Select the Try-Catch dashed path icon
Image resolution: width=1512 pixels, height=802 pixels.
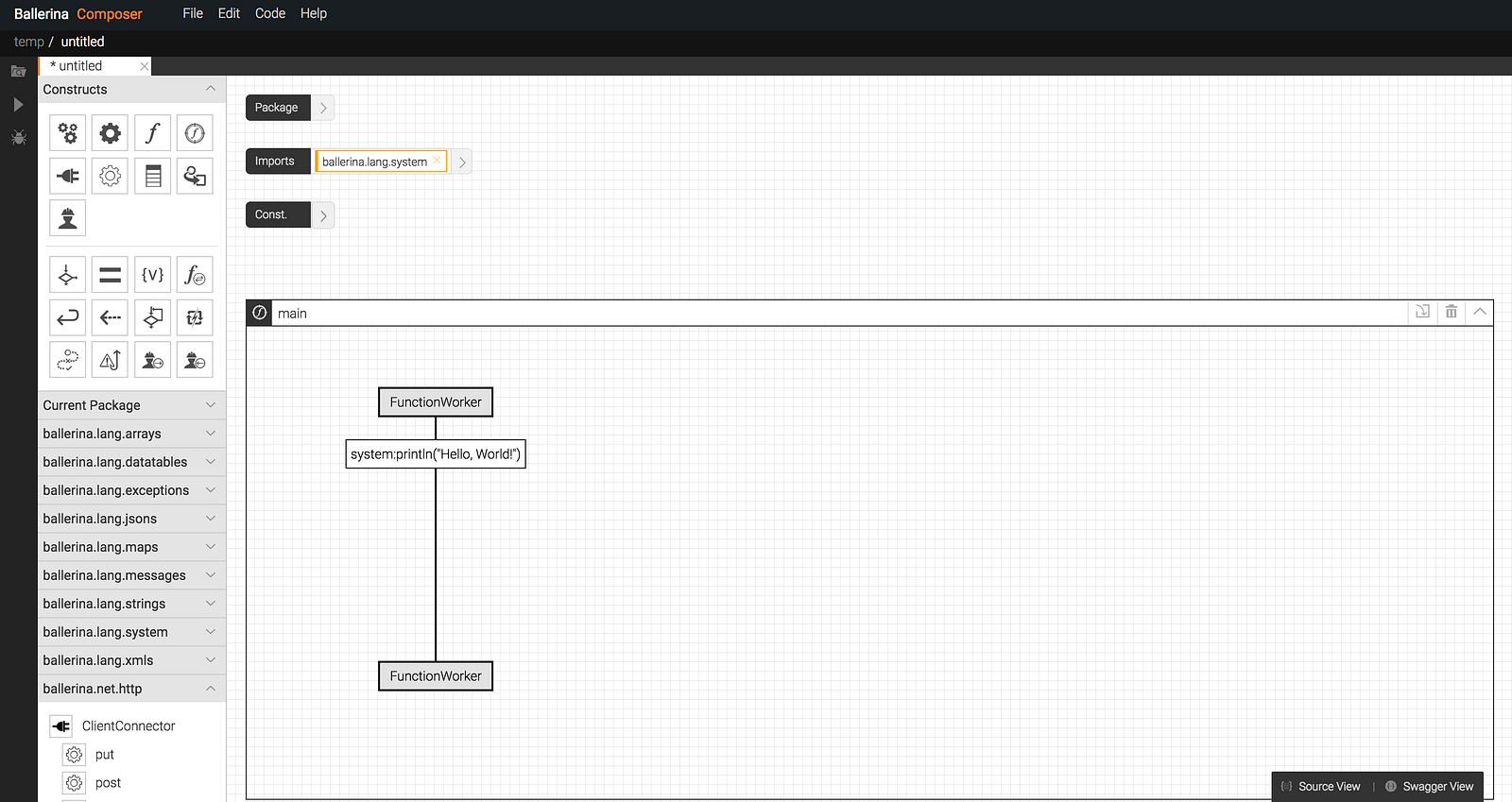tap(68, 360)
